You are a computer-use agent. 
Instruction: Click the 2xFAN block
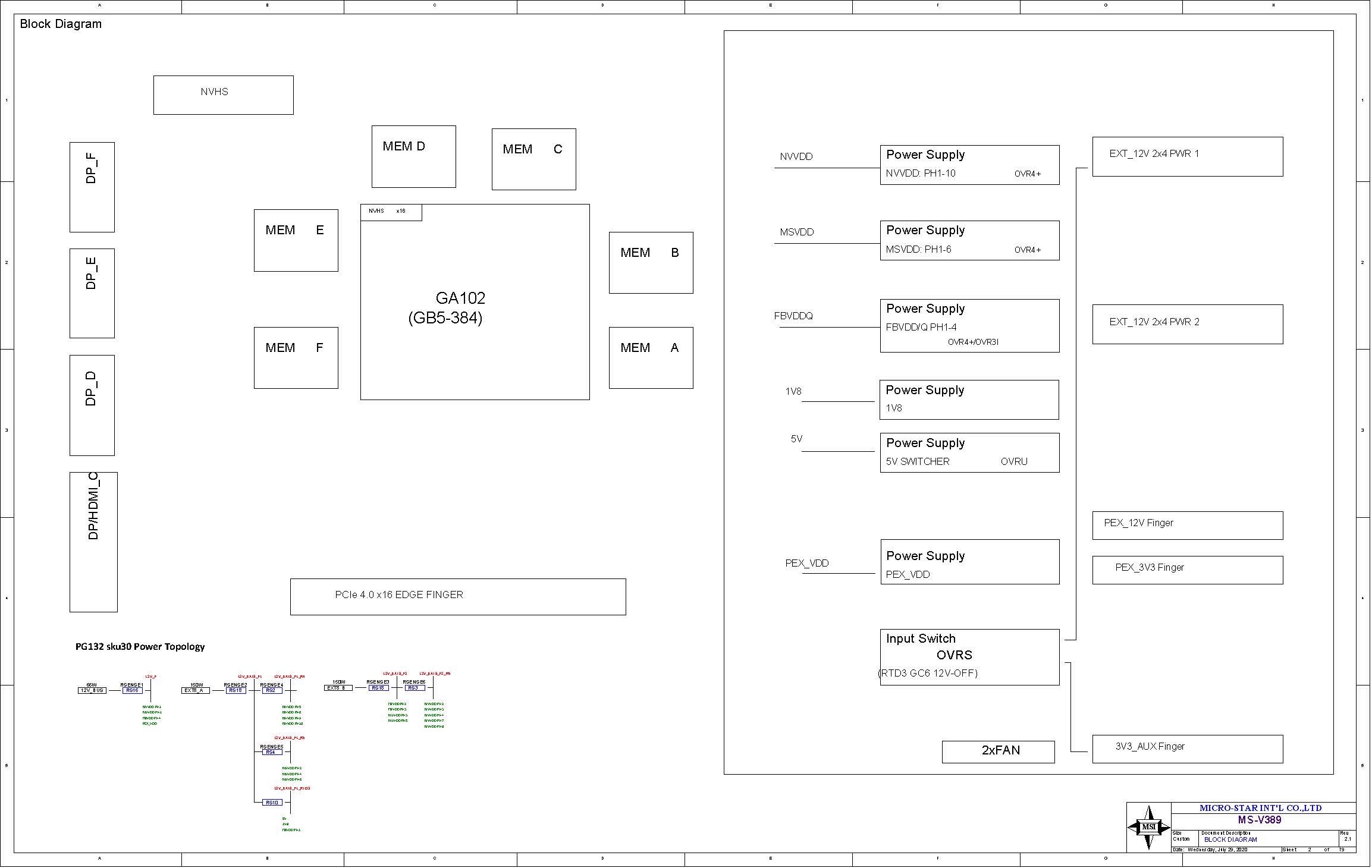pyautogui.click(x=999, y=752)
